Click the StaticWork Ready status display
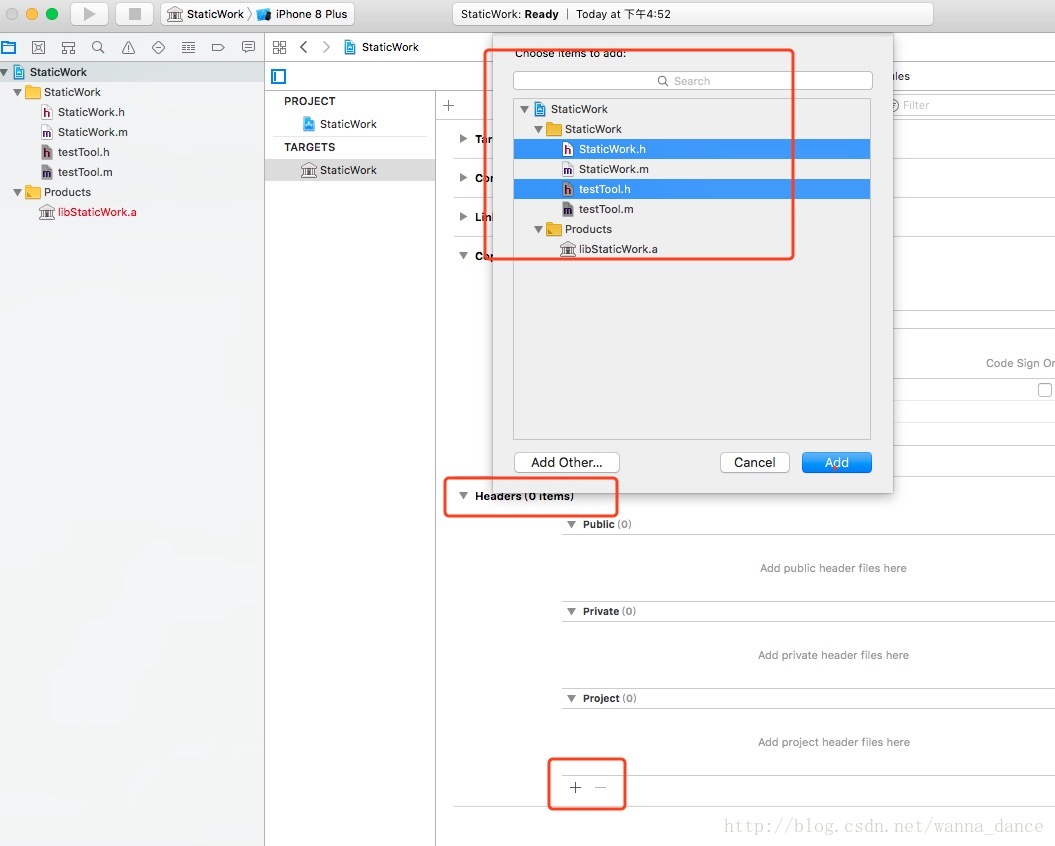 (x=693, y=14)
